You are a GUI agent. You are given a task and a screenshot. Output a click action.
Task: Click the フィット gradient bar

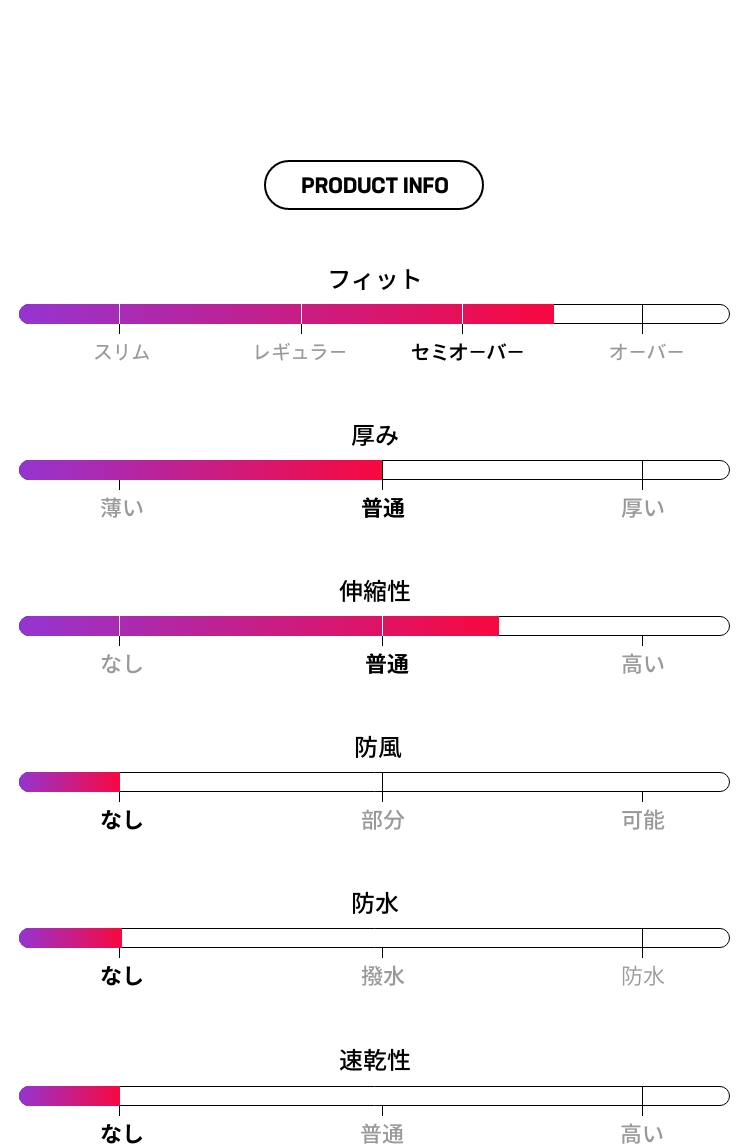pos(374,314)
